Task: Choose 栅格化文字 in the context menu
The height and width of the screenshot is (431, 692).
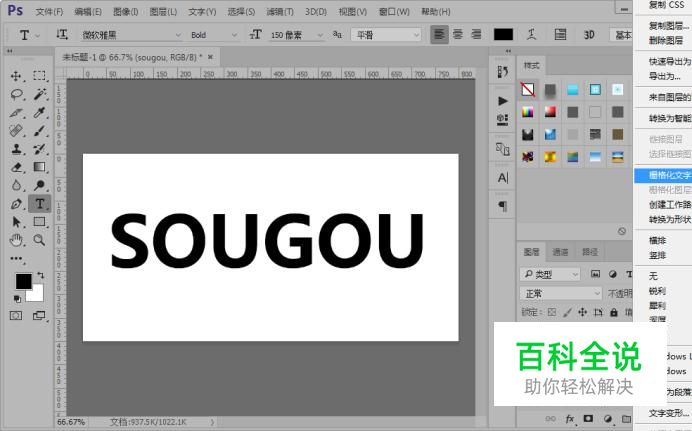Action: click(663, 175)
